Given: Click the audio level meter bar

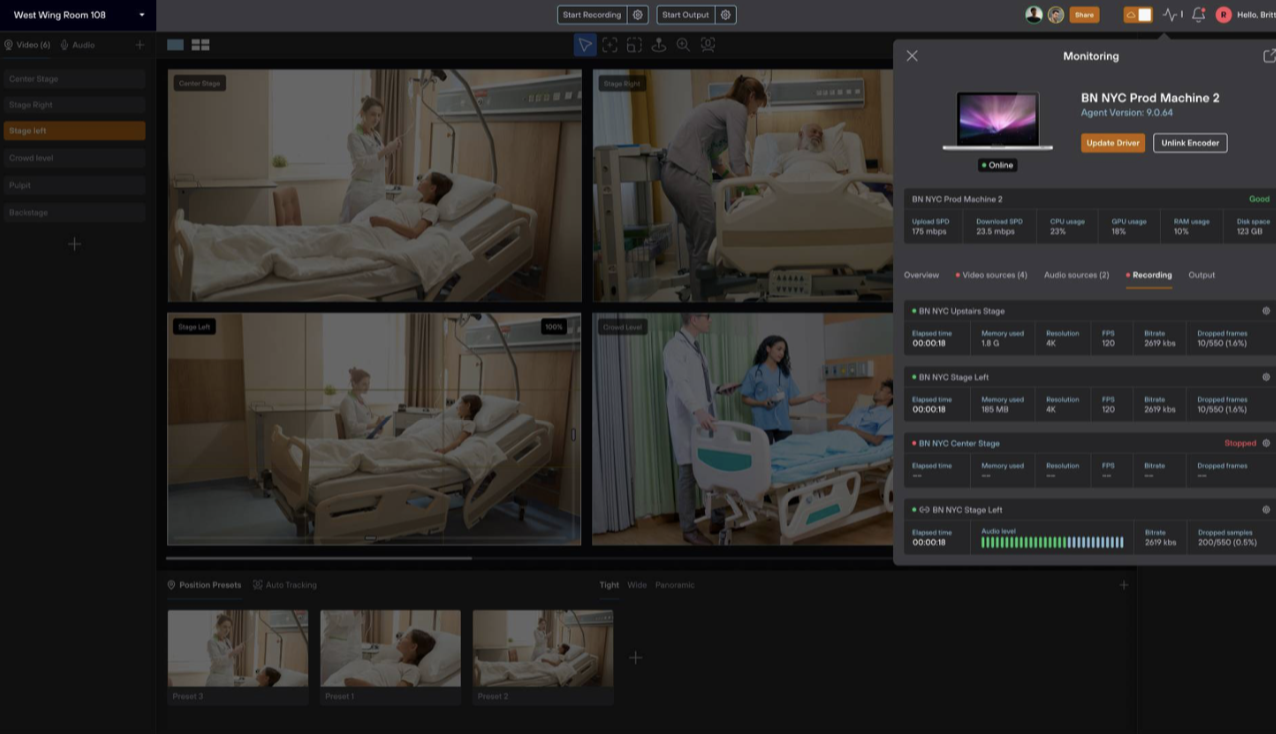Looking at the screenshot, I should [x=1052, y=543].
